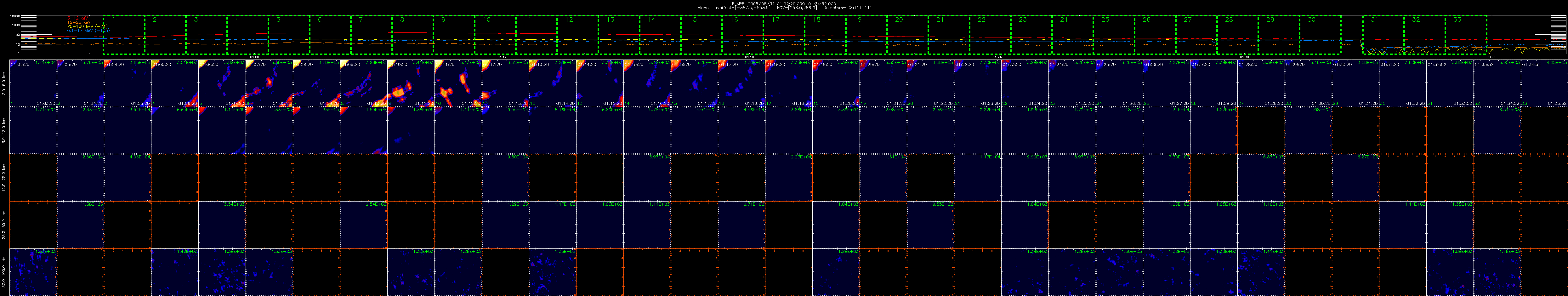Click the 01:06 tick on time axis

pos(254,57)
